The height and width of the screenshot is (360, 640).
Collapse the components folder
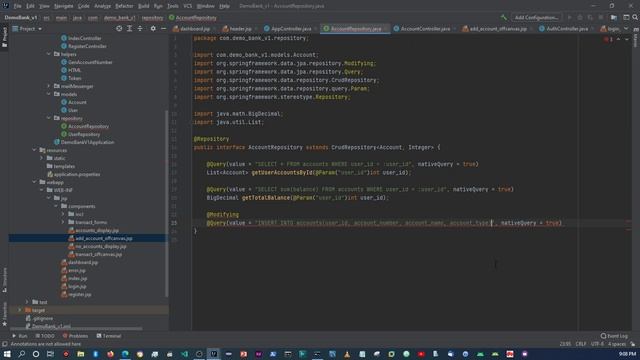click(x=56, y=206)
